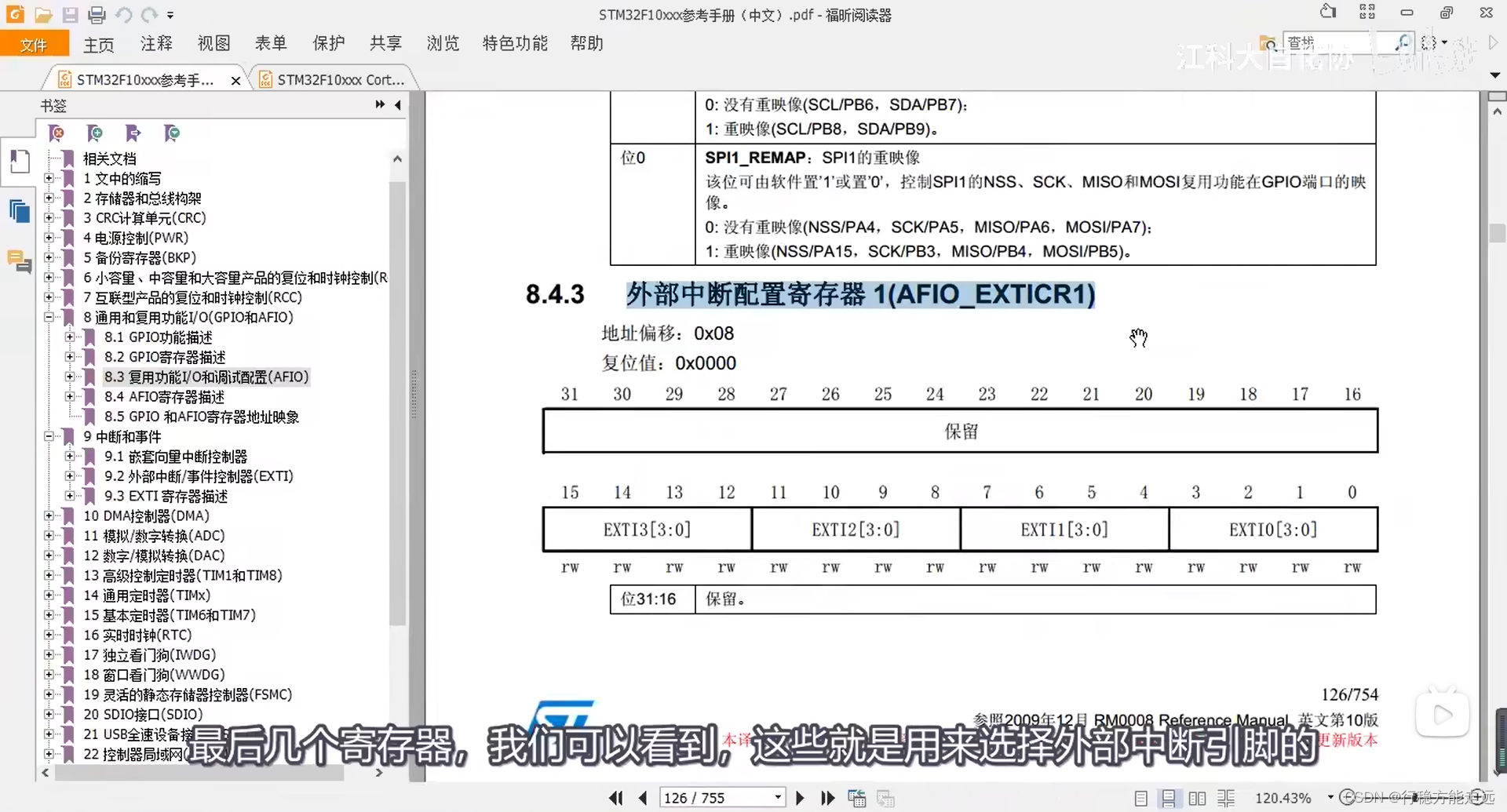This screenshot has width=1507, height=812.
Task: Open the 文件 menu
Action: click(34, 45)
